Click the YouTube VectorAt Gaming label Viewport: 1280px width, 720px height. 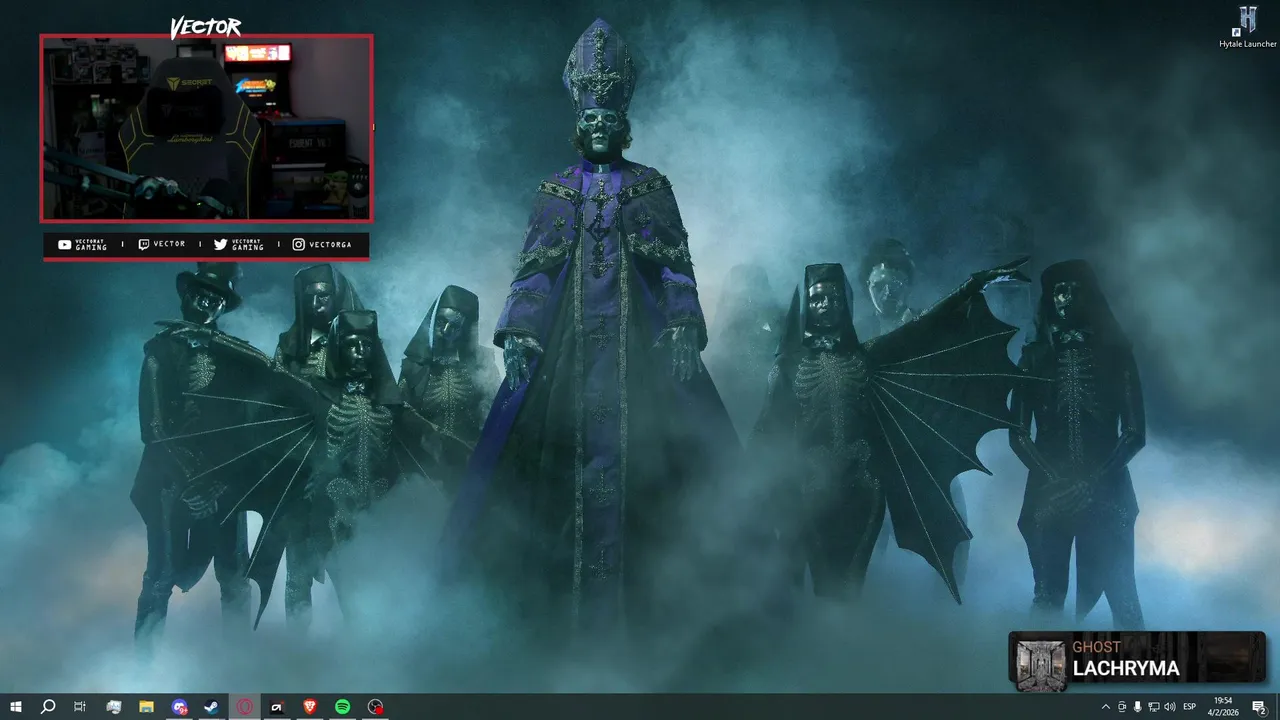[82, 245]
